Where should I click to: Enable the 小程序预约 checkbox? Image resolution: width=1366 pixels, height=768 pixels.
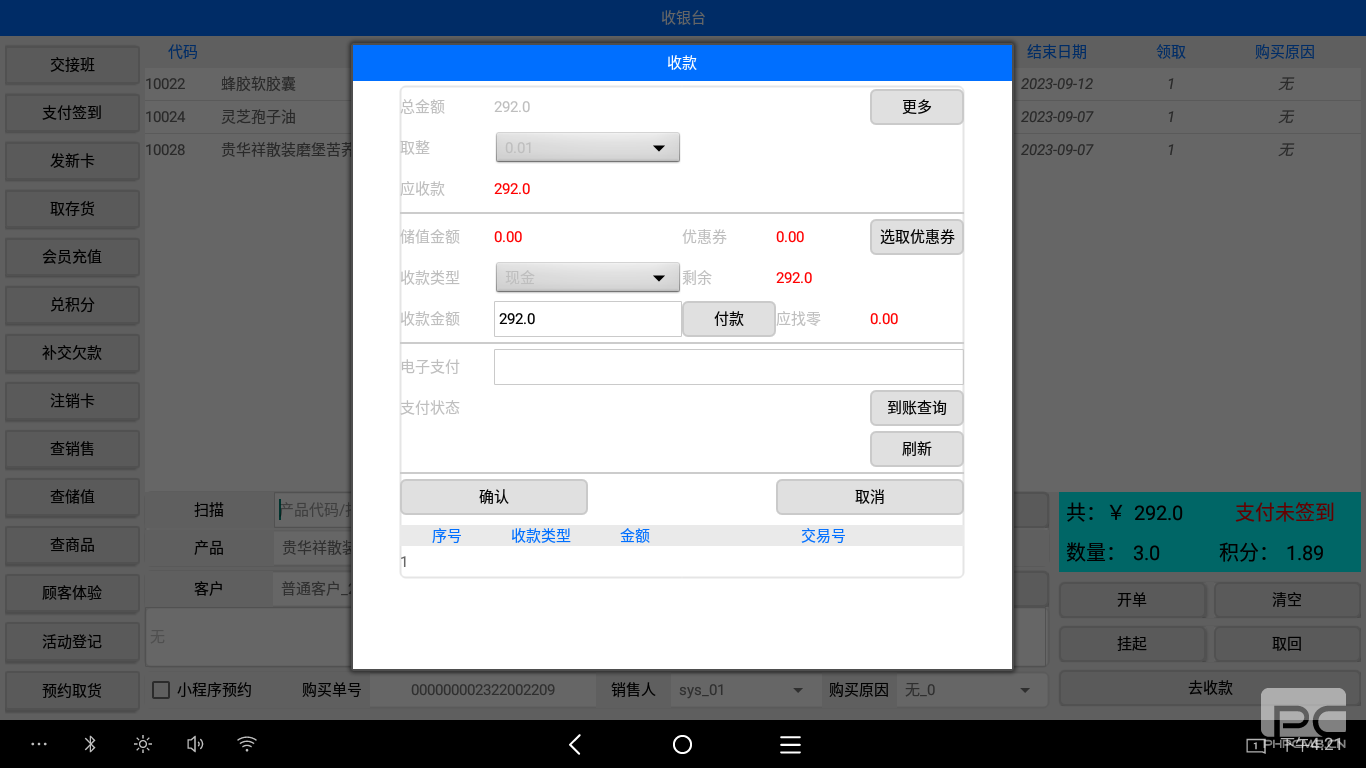point(161,690)
